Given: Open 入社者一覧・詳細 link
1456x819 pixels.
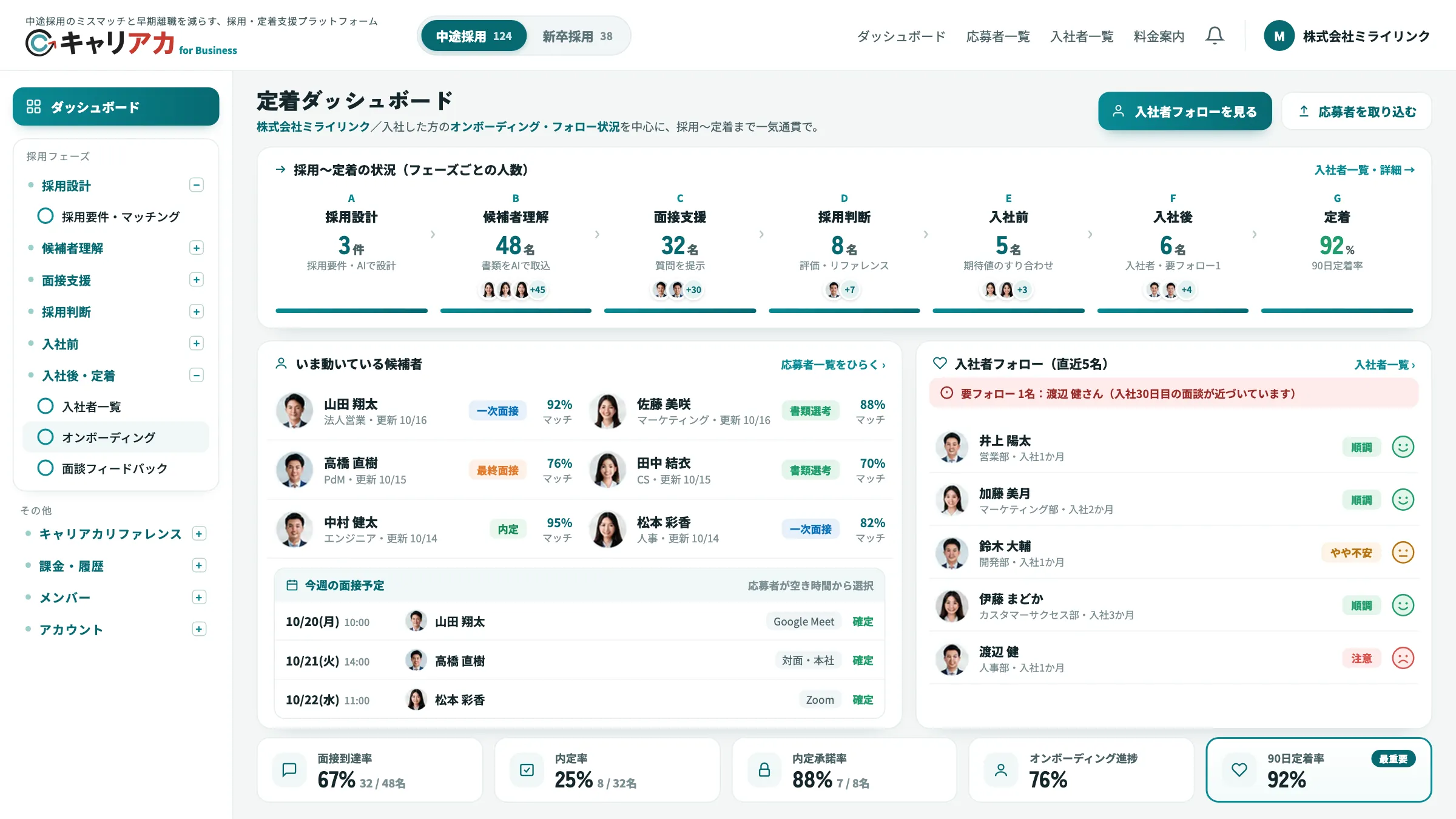Looking at the screenshot, I should pos(1364,170).
